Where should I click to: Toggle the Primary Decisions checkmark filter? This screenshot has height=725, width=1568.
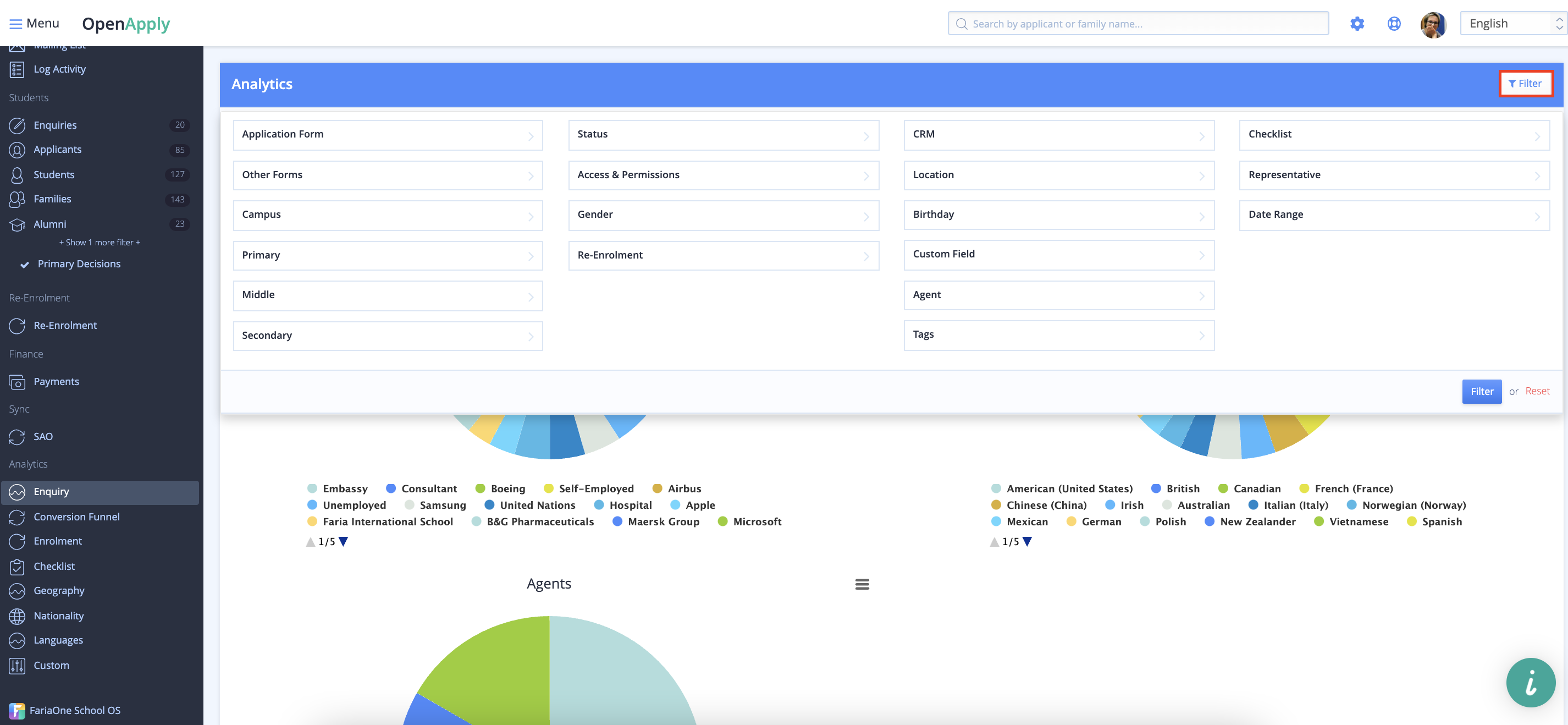coord(25,265)
